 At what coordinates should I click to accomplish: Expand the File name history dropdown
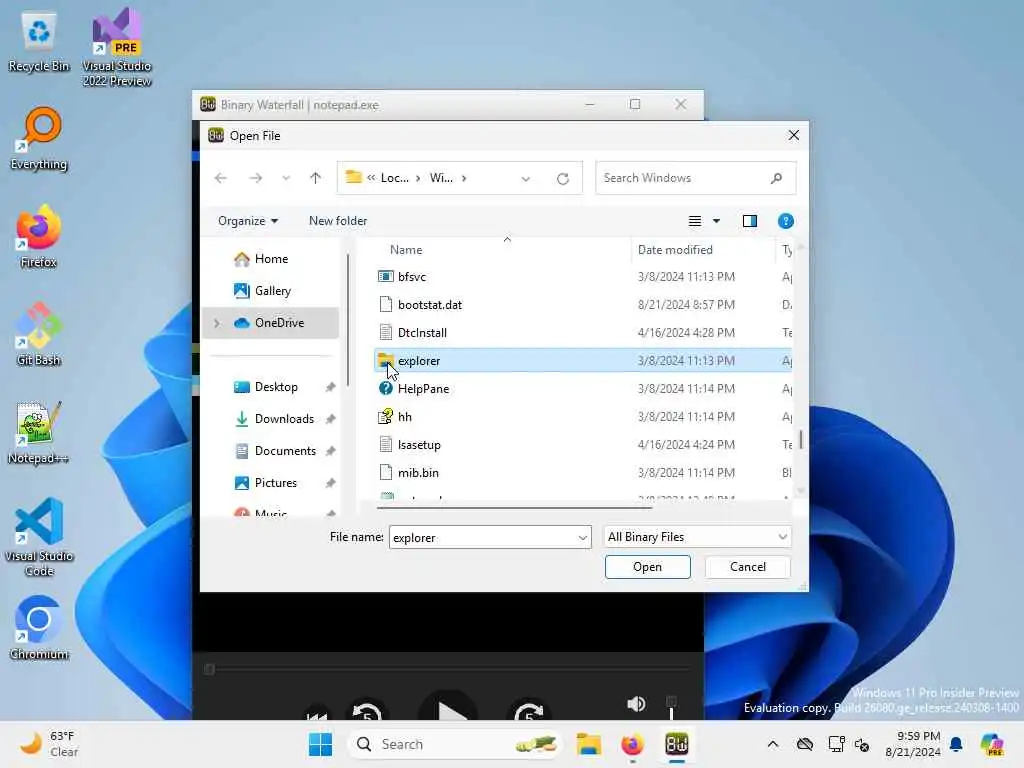click(583, 537)
